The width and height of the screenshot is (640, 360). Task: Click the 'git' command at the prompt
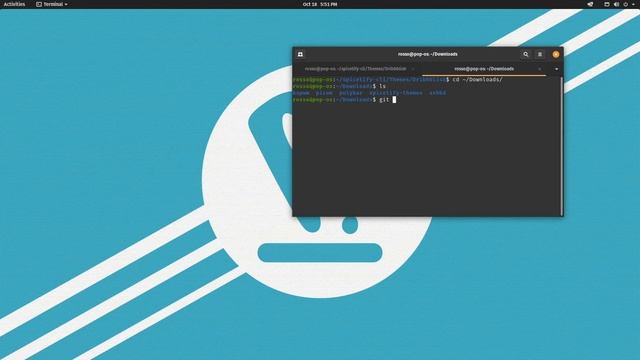pos(384,100)
